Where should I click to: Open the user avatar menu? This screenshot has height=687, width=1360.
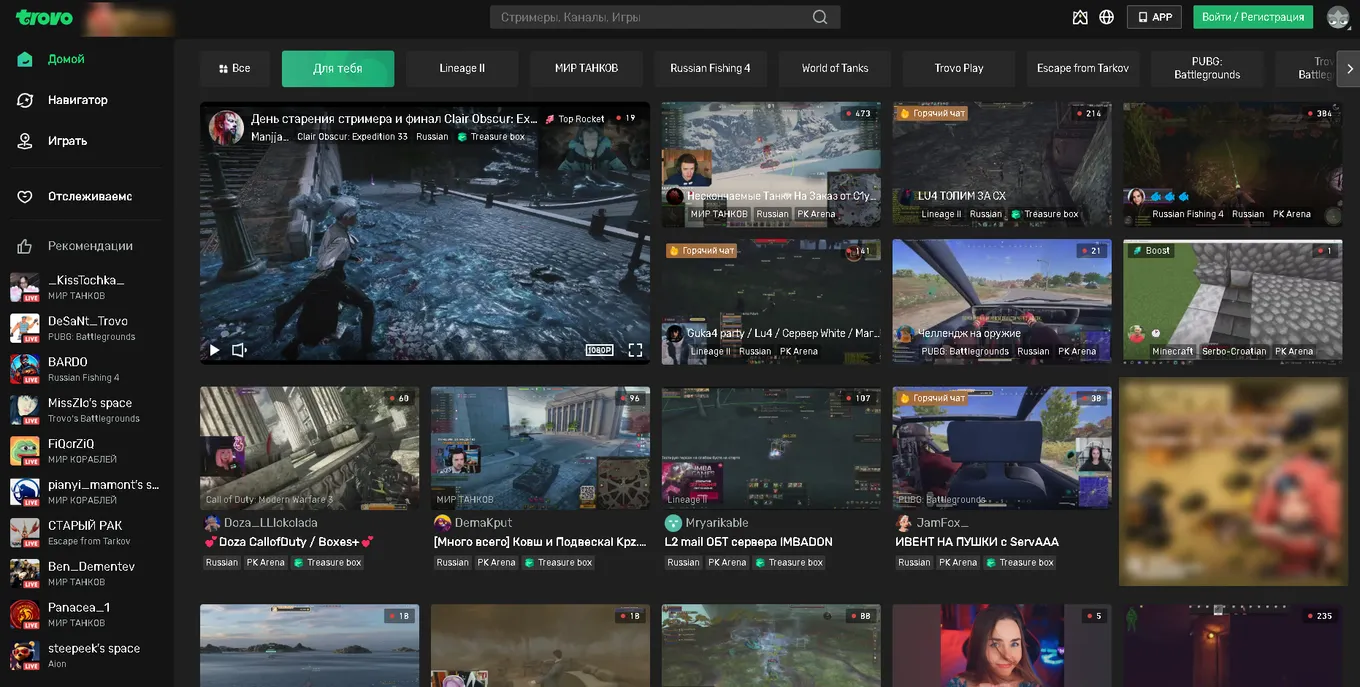[x=1338, y=17]
